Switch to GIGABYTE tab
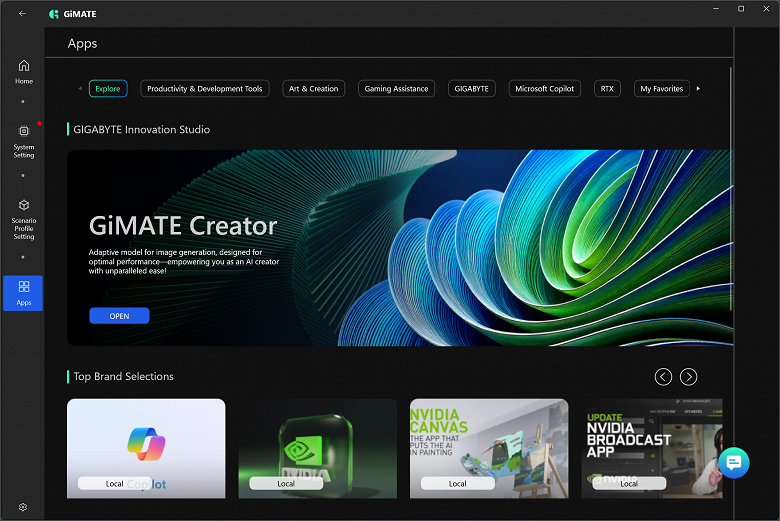Viewport: 780px width, 521px height. pyautogui.click(x=471, y=89)
